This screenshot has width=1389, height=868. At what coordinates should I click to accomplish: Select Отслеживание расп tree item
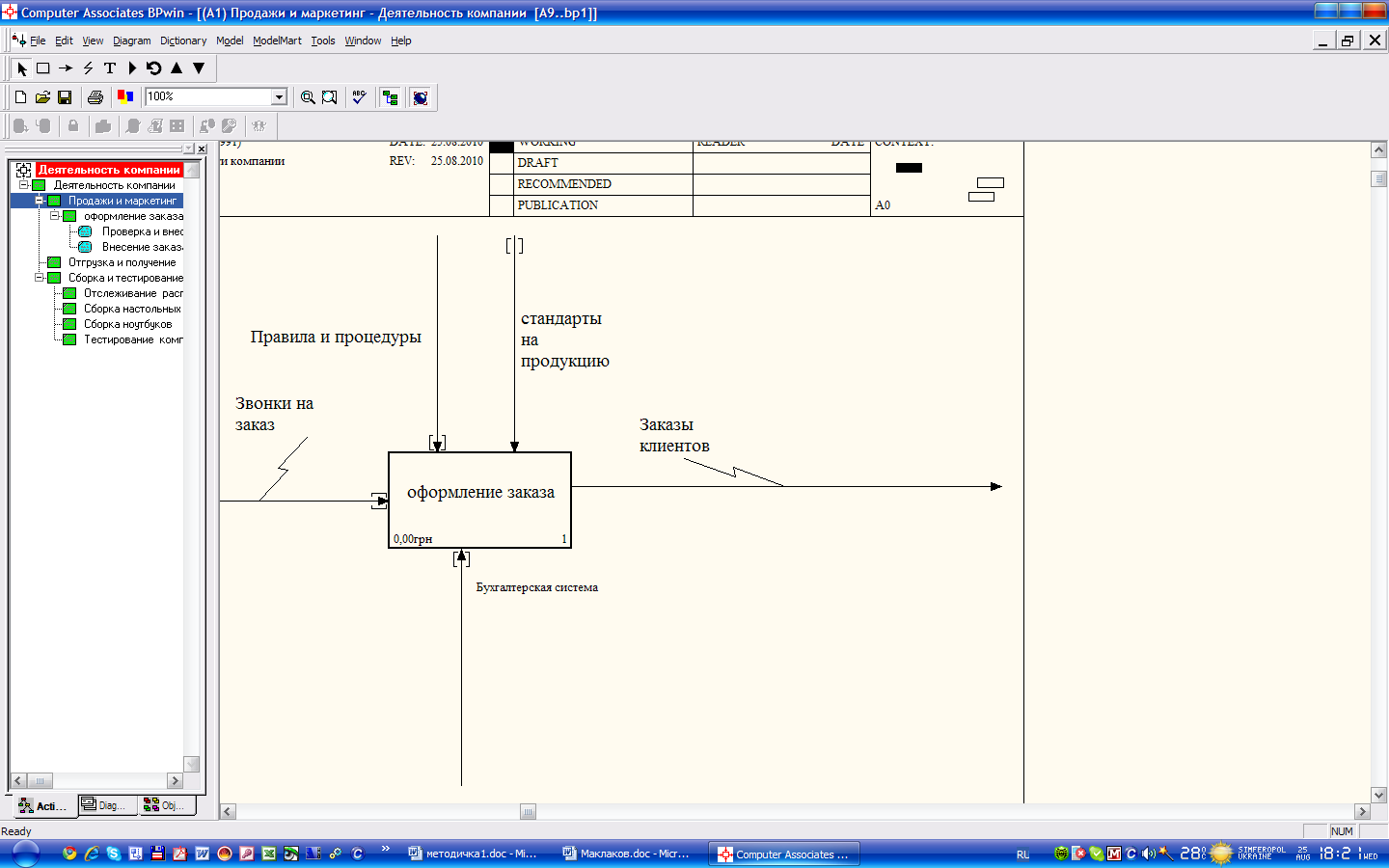click(133, 293)
